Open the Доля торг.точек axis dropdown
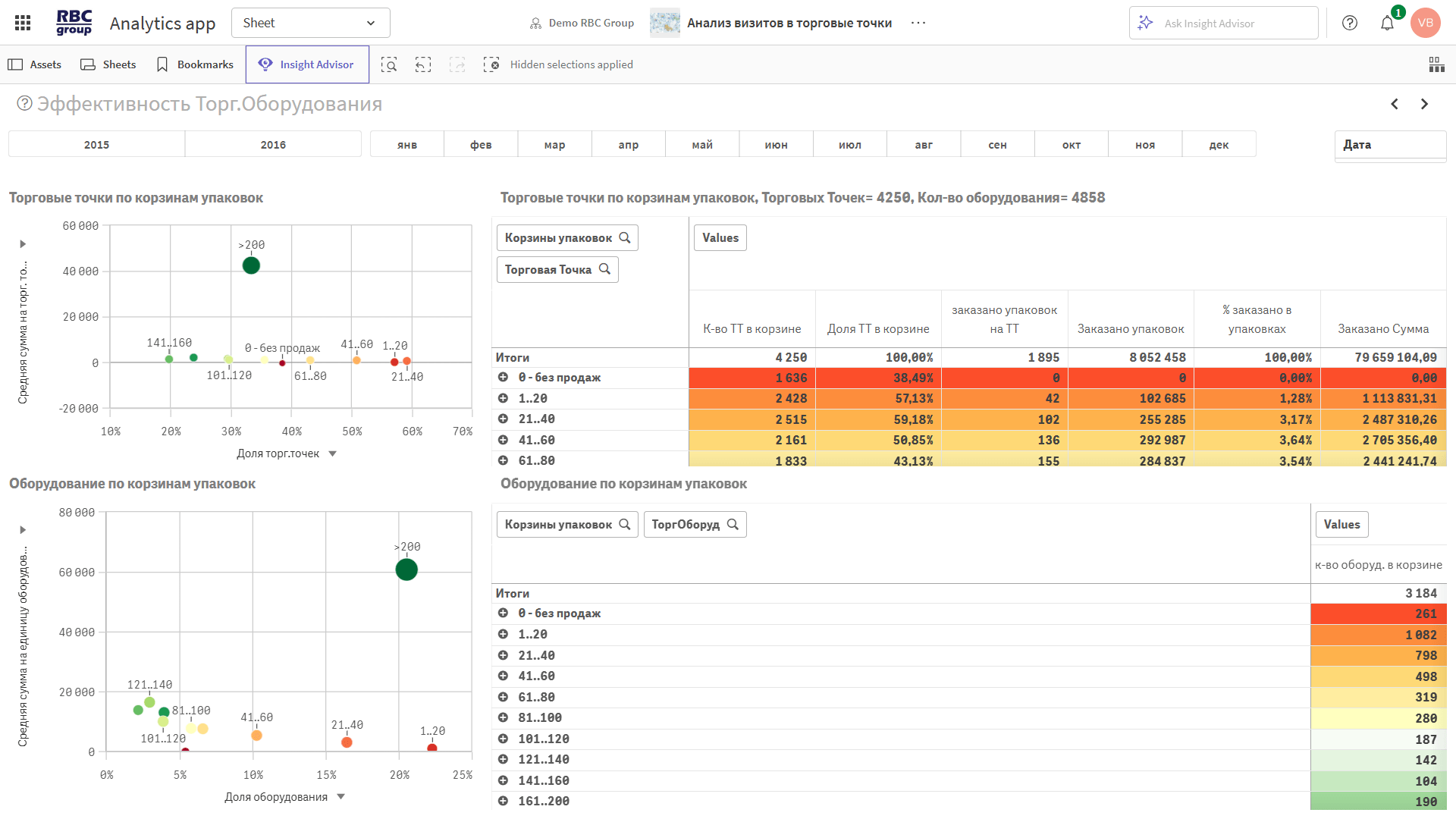The width and height of the screenshot is (1456, 819). 331,453
